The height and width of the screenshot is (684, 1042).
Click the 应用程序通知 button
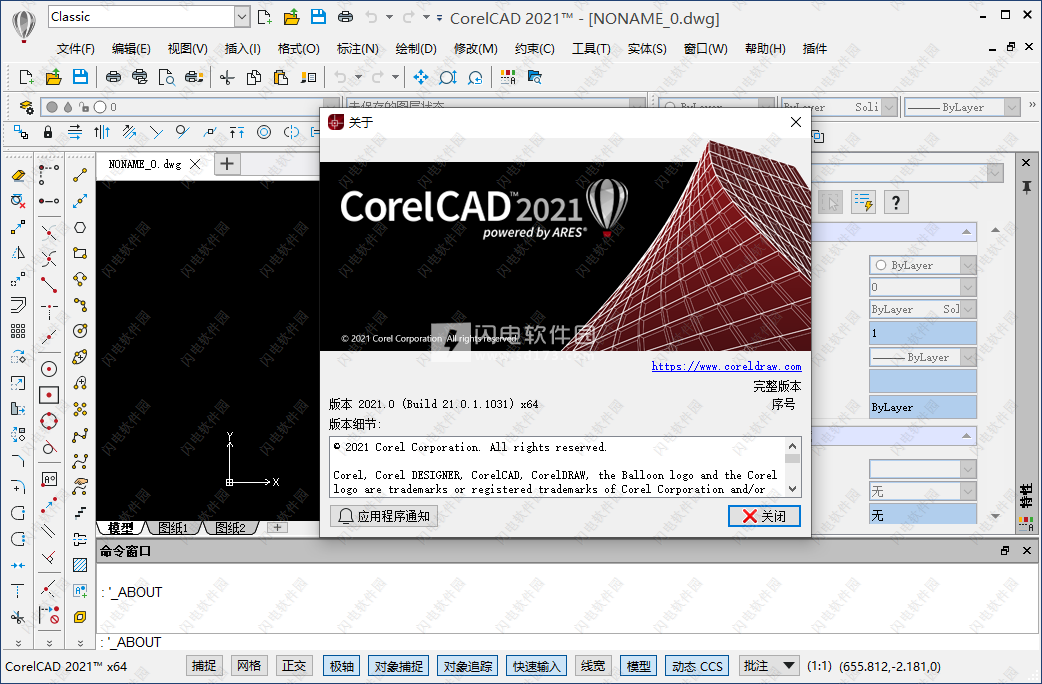point(384,516)
